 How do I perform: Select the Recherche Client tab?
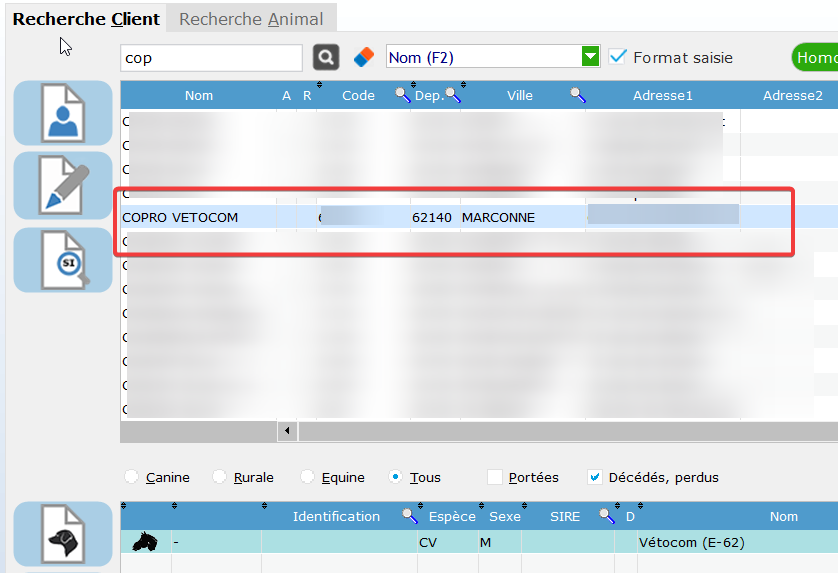tap(85, 19)
